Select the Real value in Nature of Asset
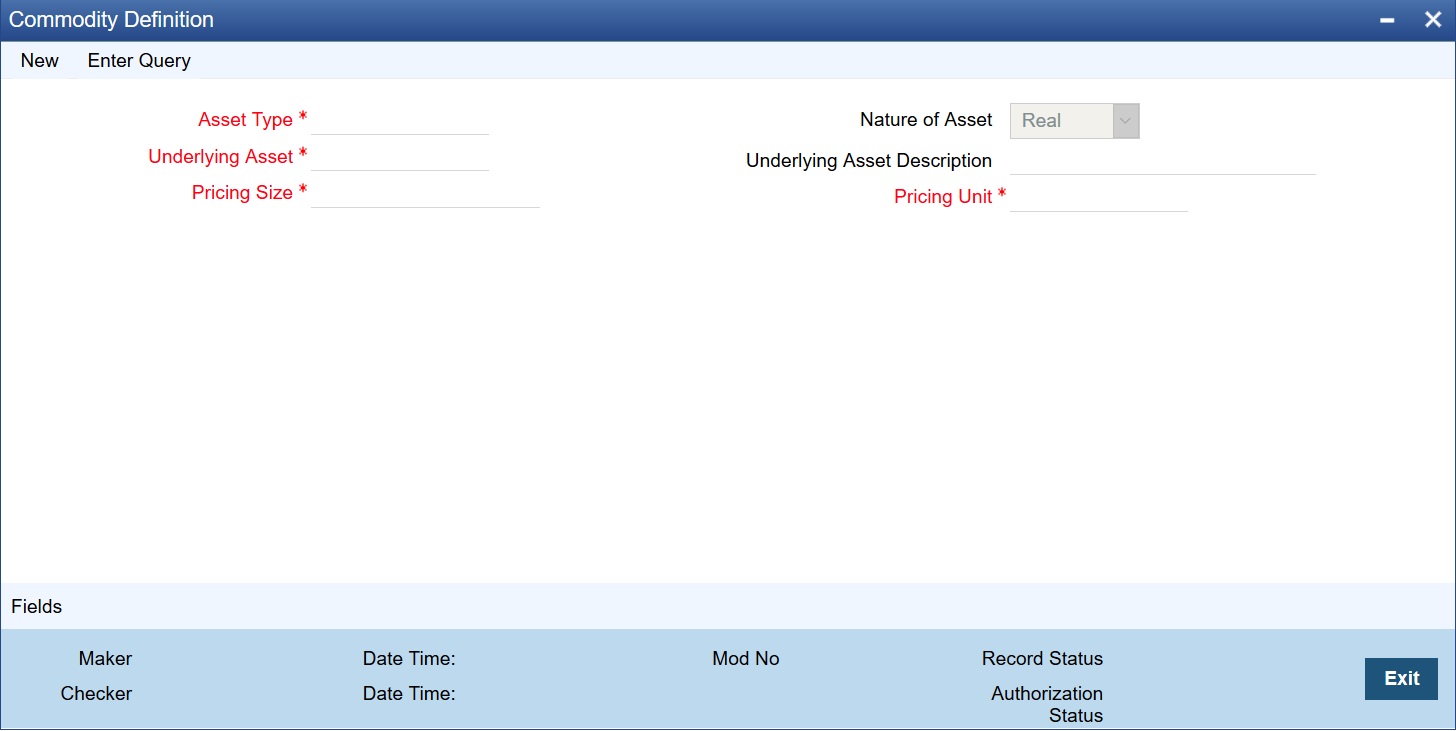Screen dimensions: 1456x731 point(1060,120)
